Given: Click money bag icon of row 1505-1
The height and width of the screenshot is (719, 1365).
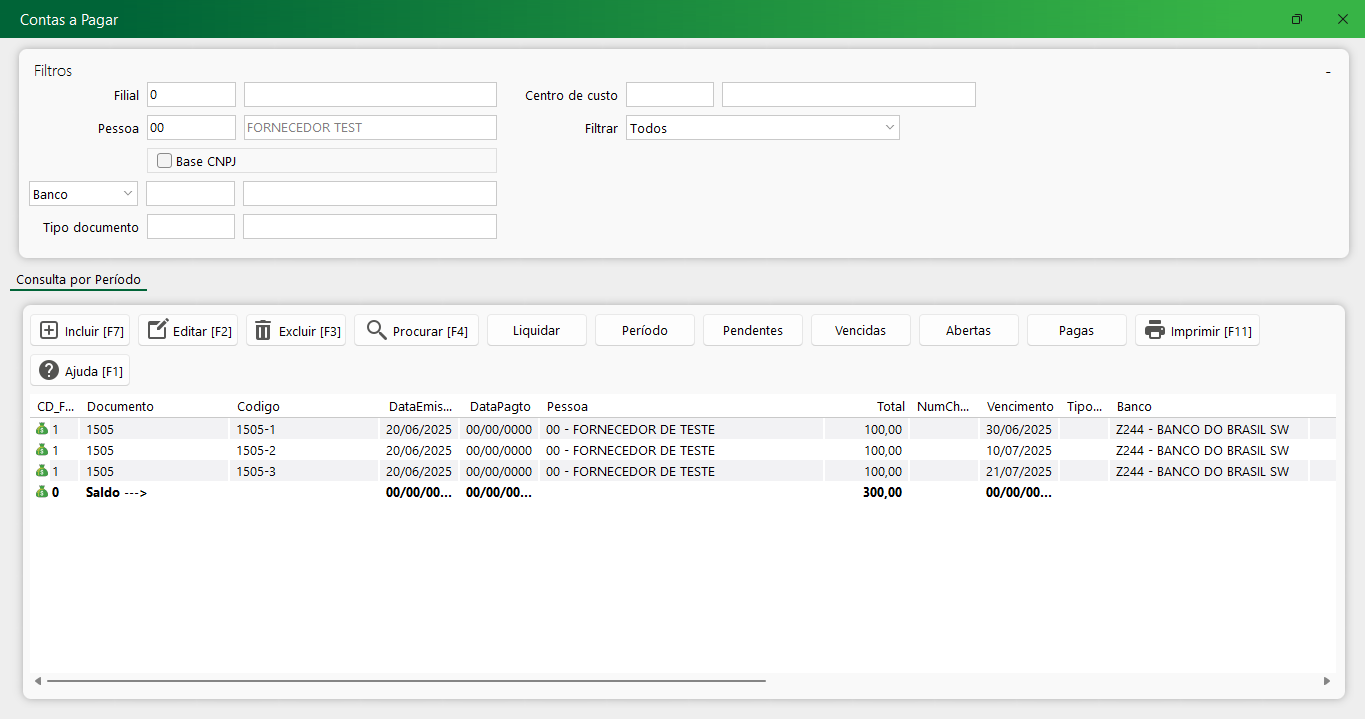Looking at the screenshot, I should tap(42, 429).
